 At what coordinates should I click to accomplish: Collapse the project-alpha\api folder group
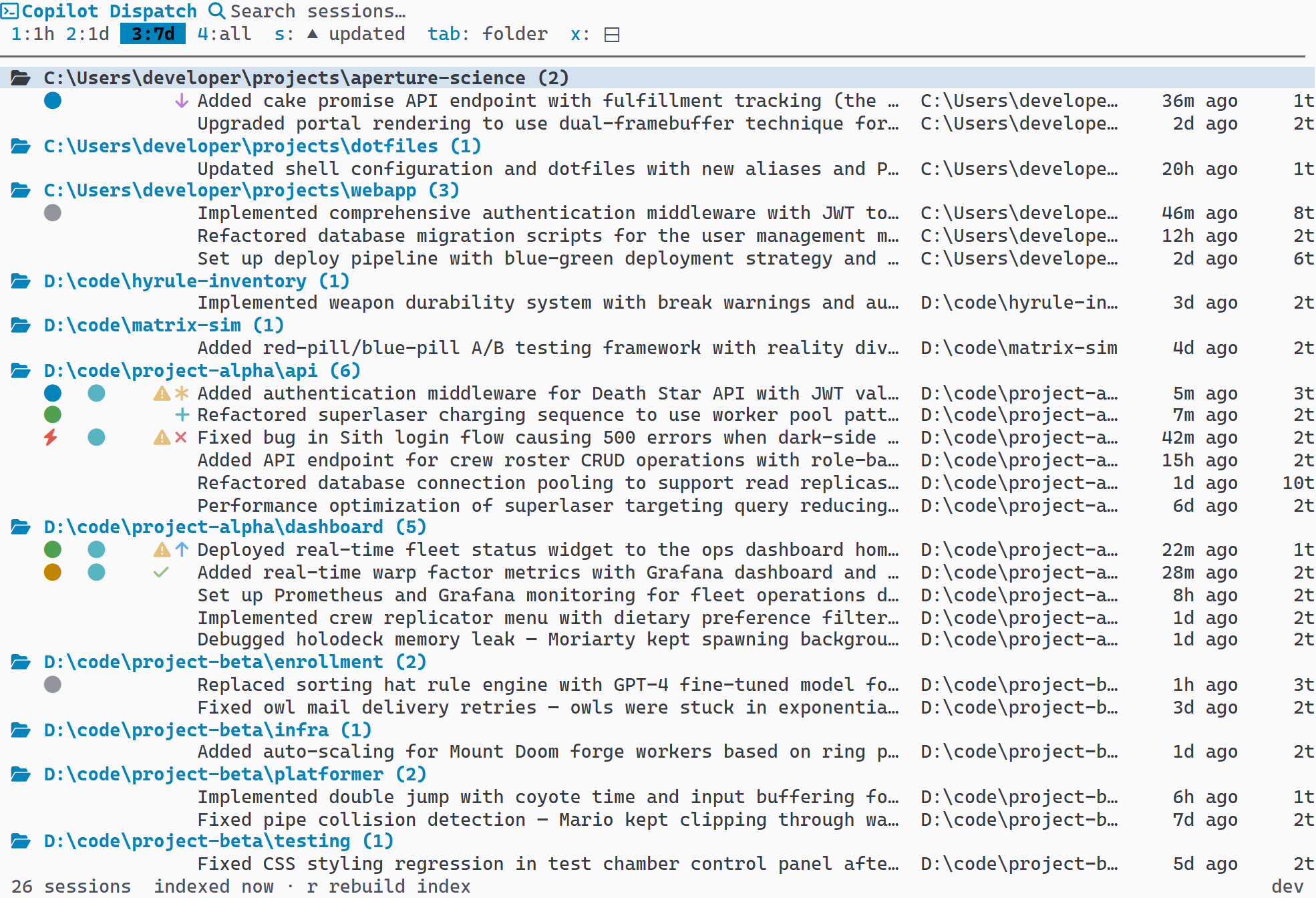[21, 371]
